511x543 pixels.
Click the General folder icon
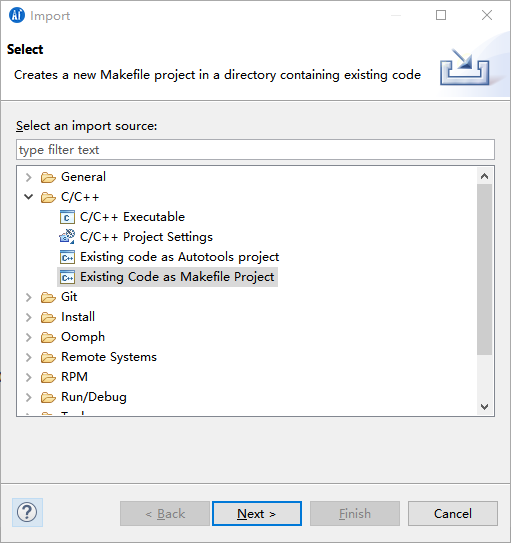pos(48,177)
